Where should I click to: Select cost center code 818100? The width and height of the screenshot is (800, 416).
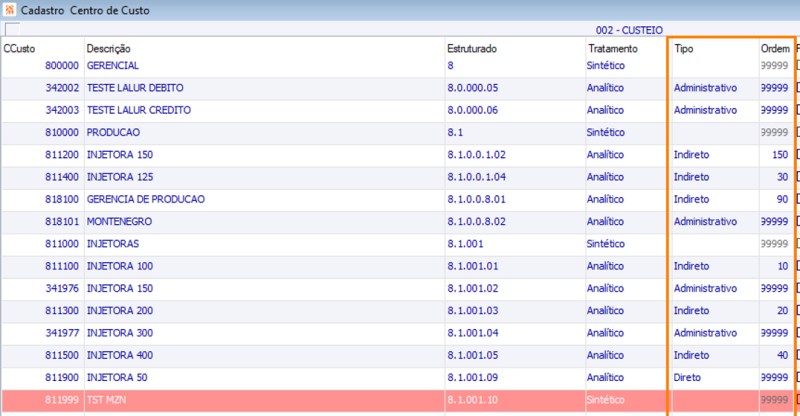tap(62, 200)
